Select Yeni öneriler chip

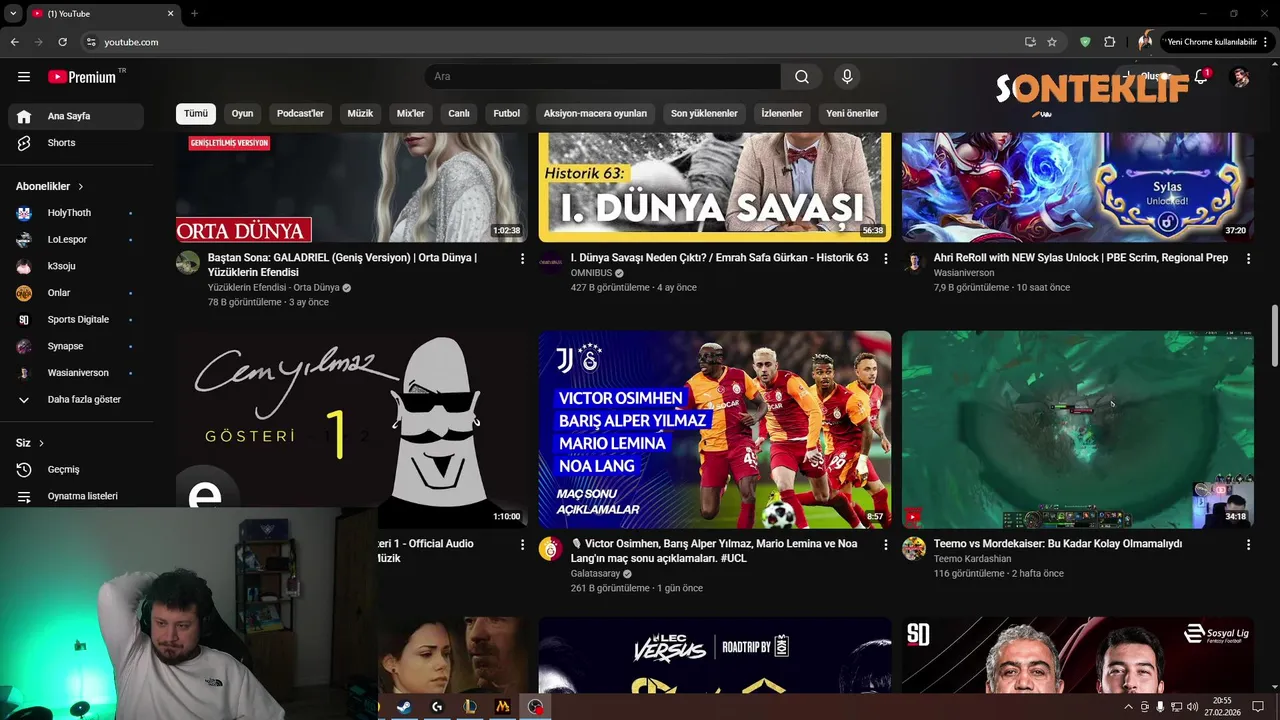click(852, 114)
